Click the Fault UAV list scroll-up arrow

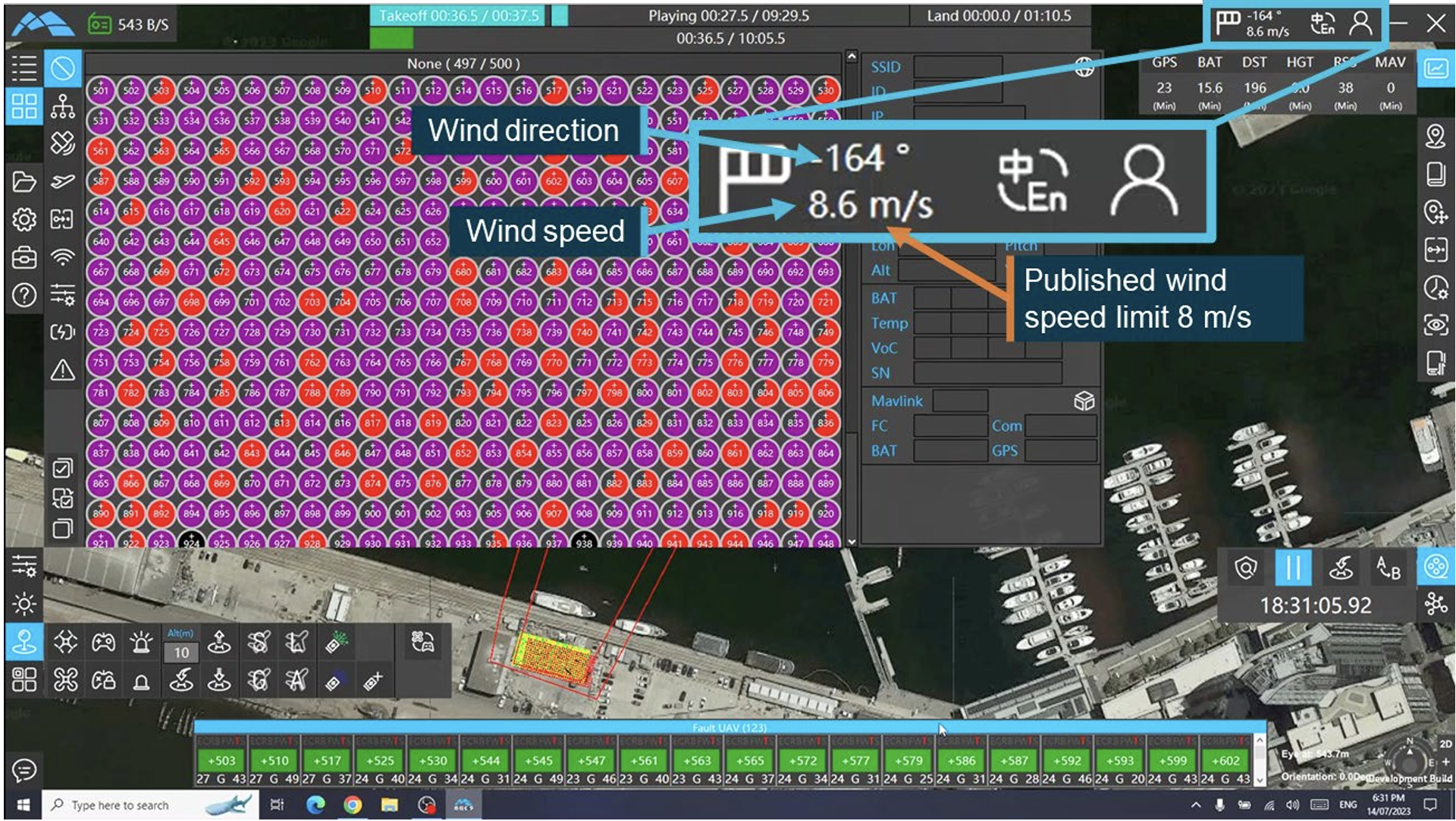(1260, 740)
